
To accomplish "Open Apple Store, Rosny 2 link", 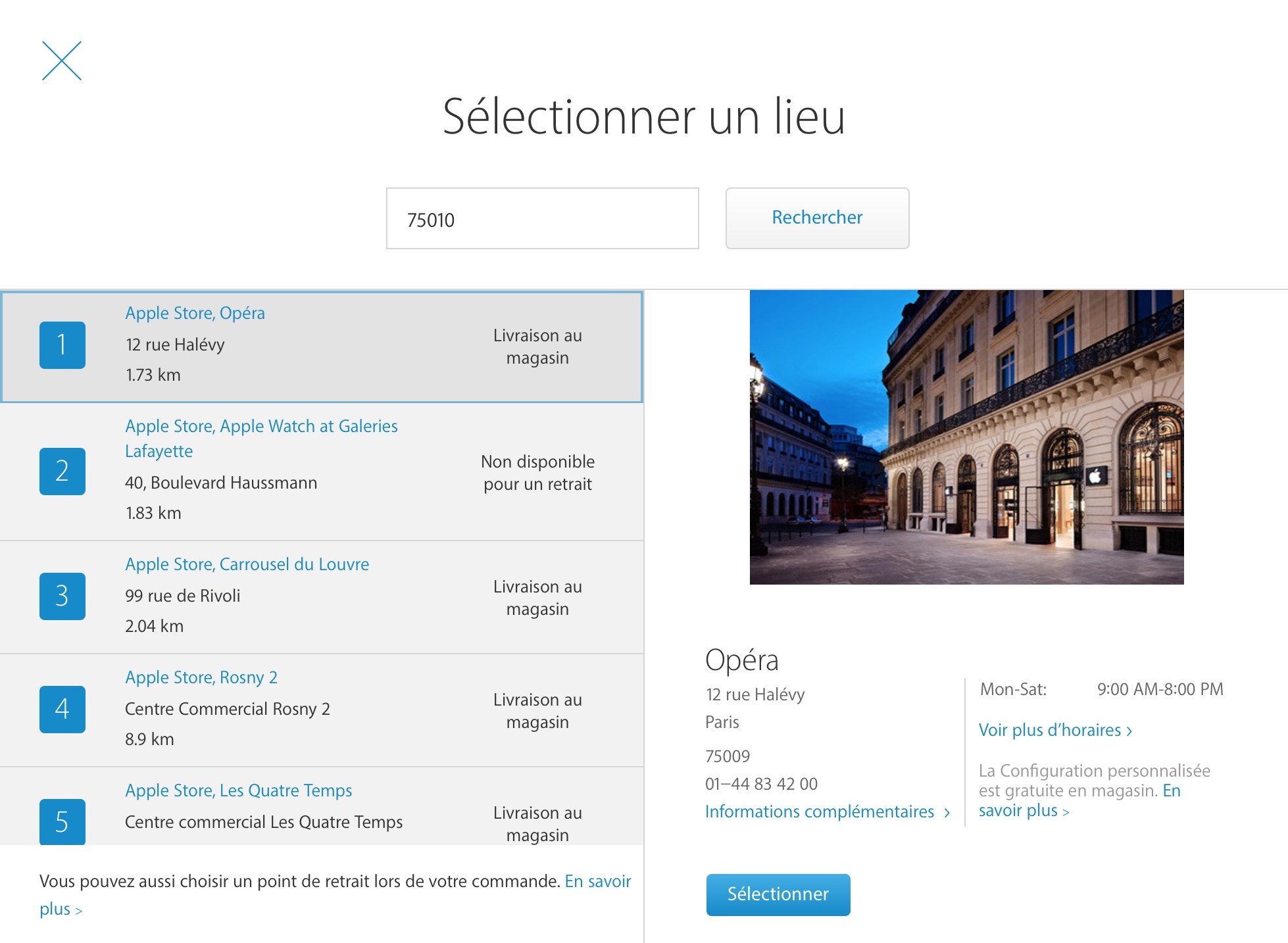I will pos(201,677).
